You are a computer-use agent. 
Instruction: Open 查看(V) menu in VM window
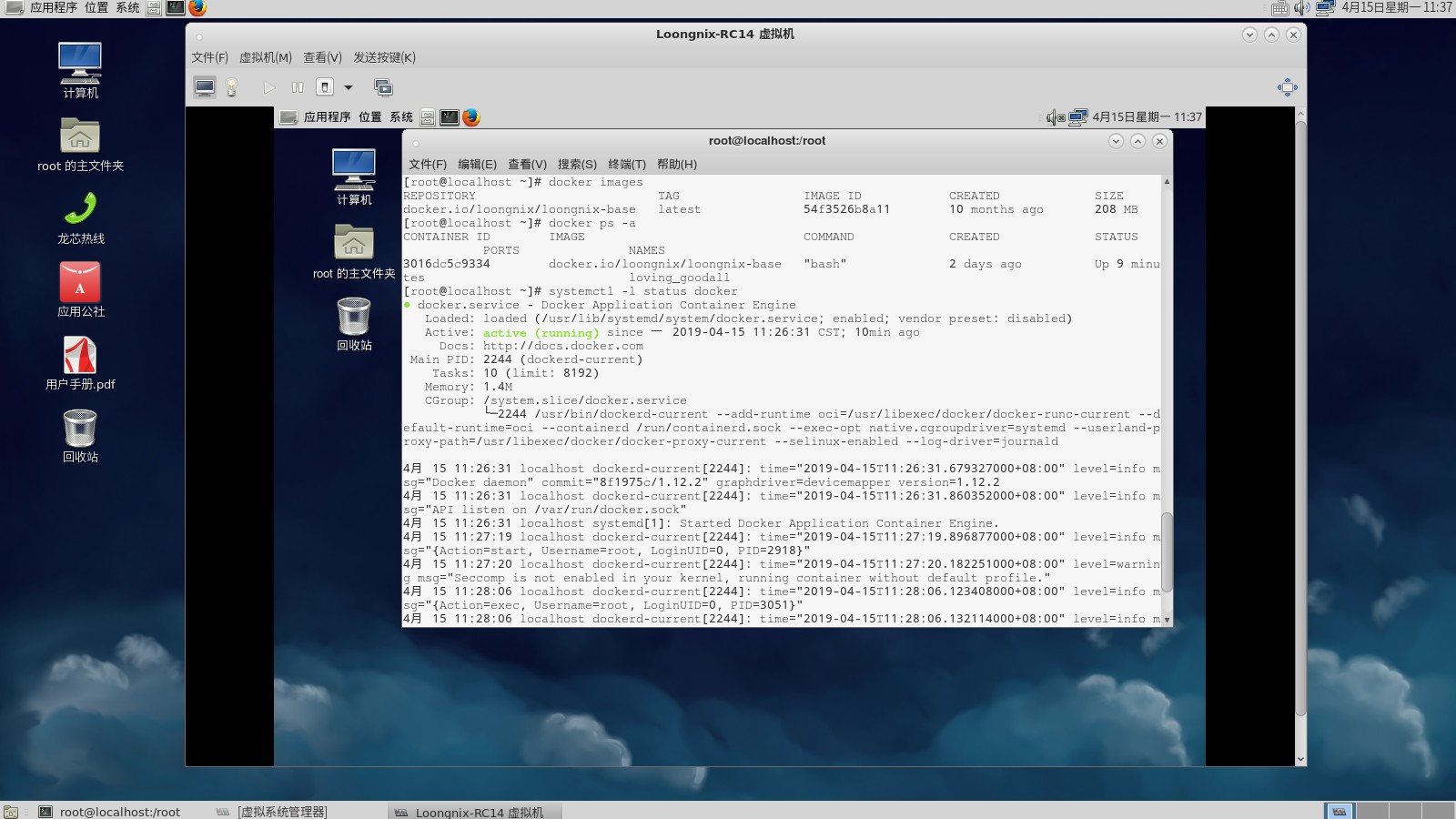pyautogui.click(x=322, y=57)
